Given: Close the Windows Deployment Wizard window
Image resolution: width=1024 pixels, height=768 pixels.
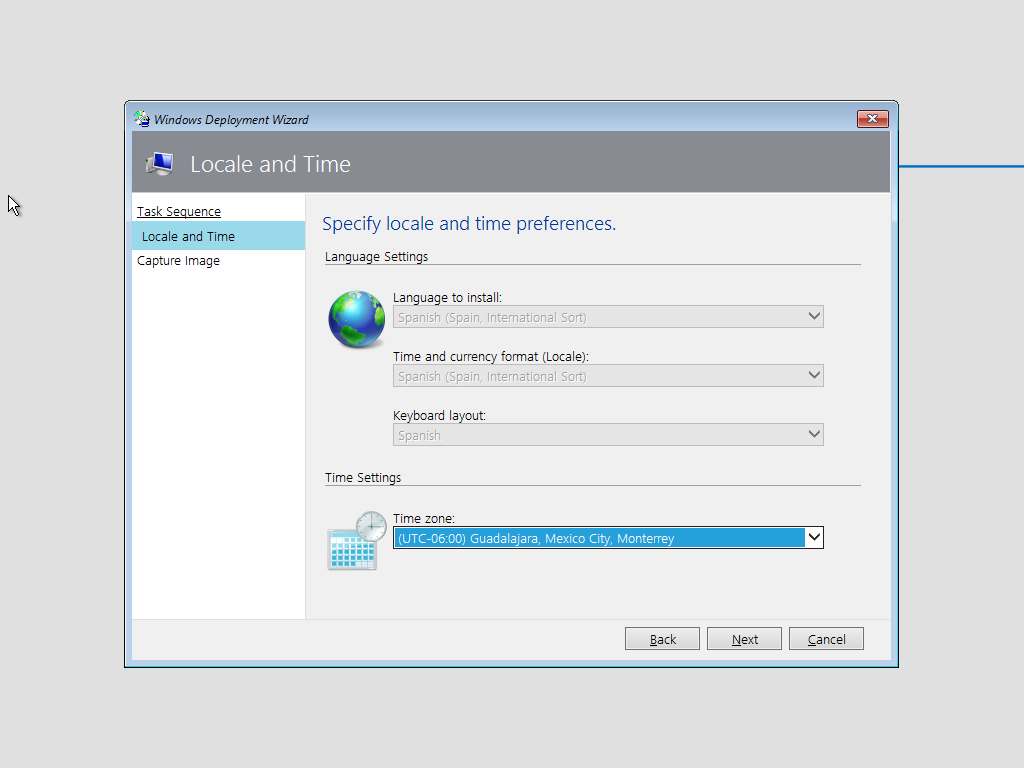Looking at the screenshot, I should (x=872, y=119).
